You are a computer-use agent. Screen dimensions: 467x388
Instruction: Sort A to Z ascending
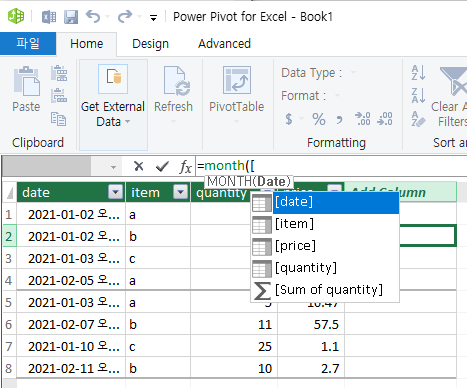point(418,73)
